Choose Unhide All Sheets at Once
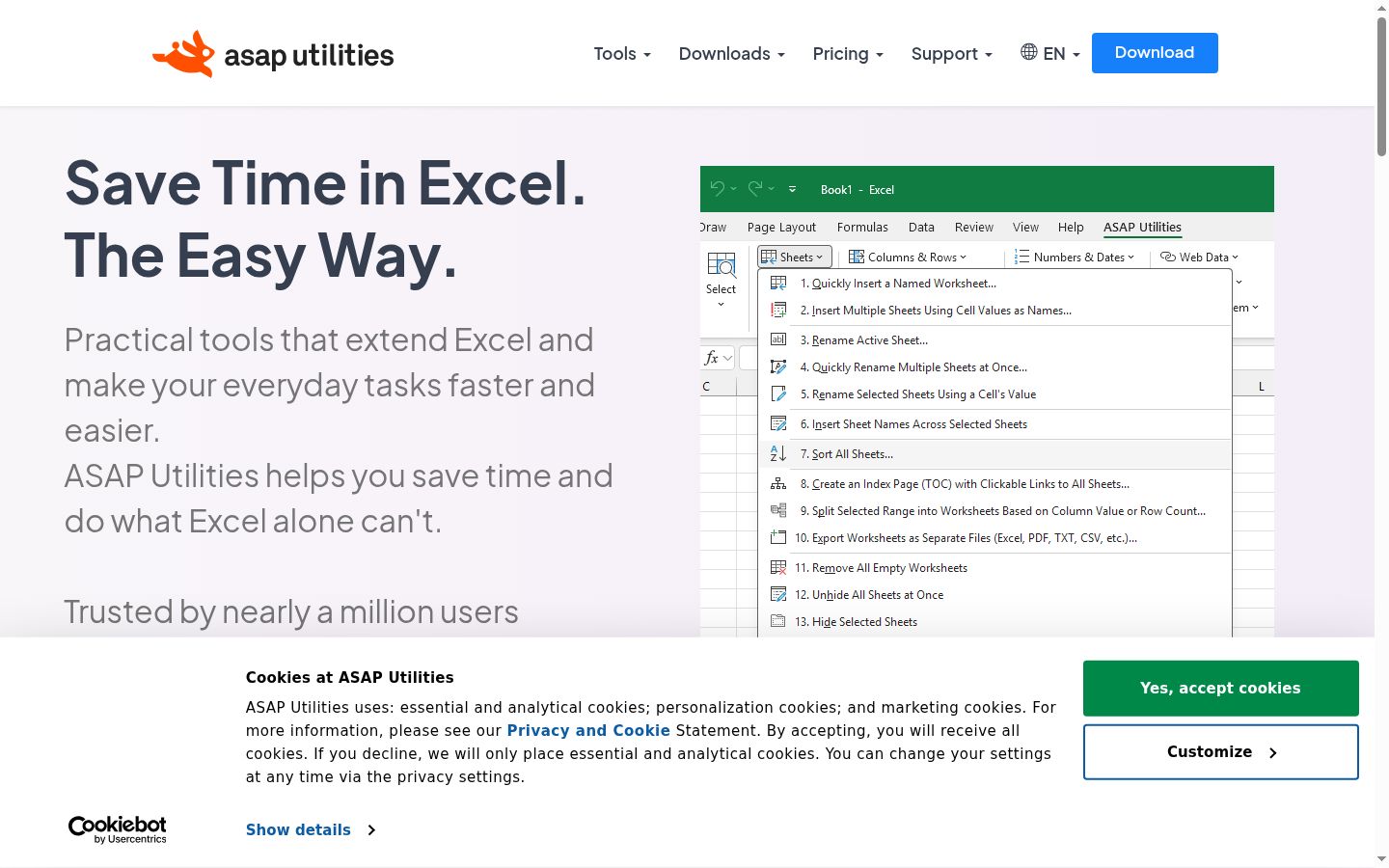The image size is (1389, 868). pyautogui.click(x=994, y=595)
